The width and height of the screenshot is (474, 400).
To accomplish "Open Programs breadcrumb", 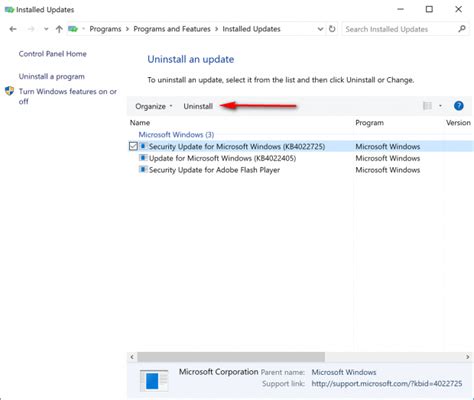I will click(105, 29).
